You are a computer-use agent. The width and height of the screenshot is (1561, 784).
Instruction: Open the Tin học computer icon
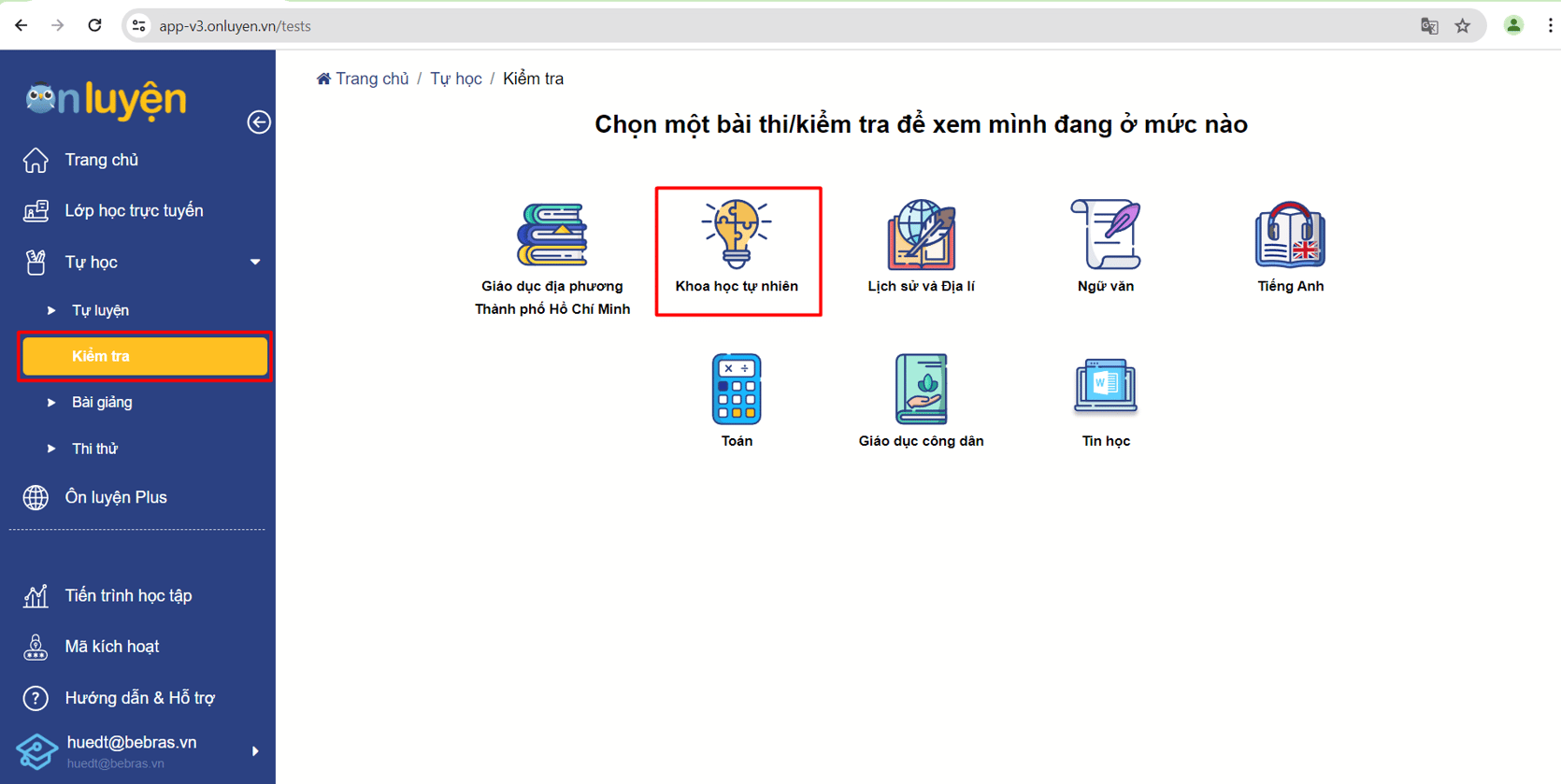click(1105, 387)
